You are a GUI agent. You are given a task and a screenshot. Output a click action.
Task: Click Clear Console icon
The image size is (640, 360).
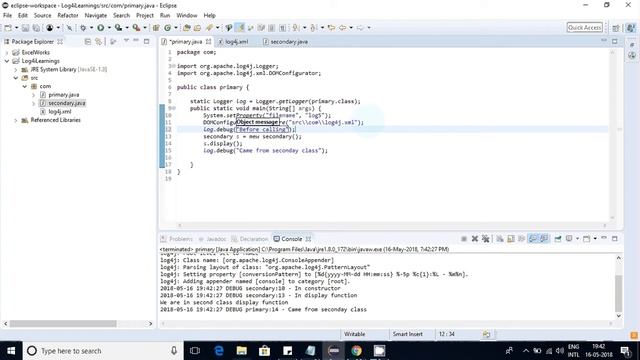(x=500, y=239)
